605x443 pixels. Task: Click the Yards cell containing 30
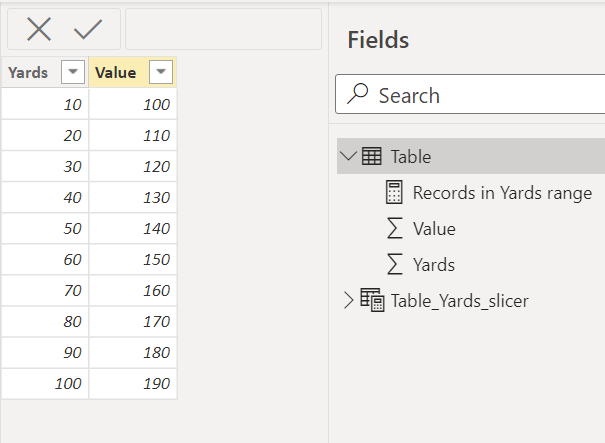45,166
